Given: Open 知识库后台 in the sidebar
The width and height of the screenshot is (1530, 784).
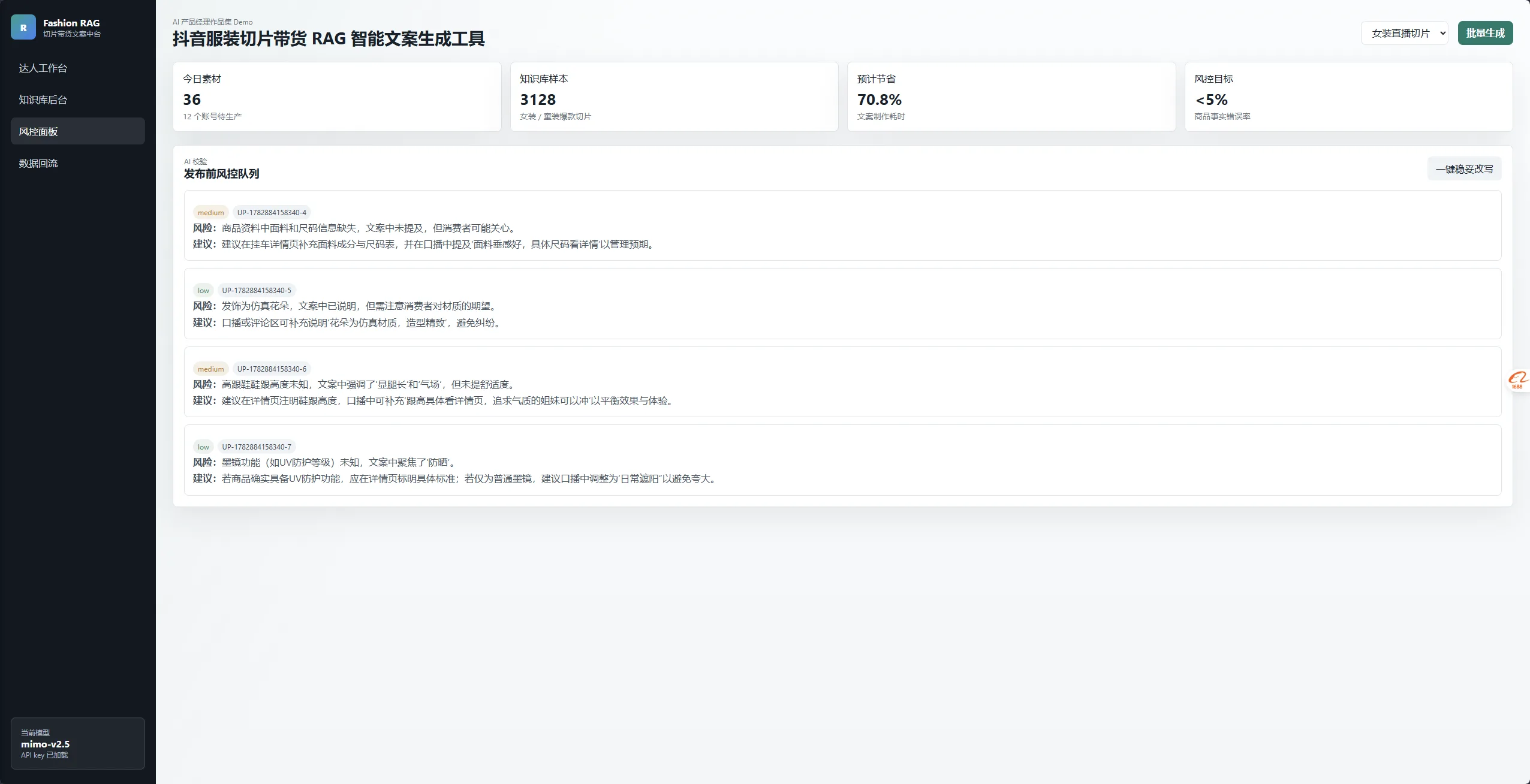Looking at the screenshot, I should point(78,99).
